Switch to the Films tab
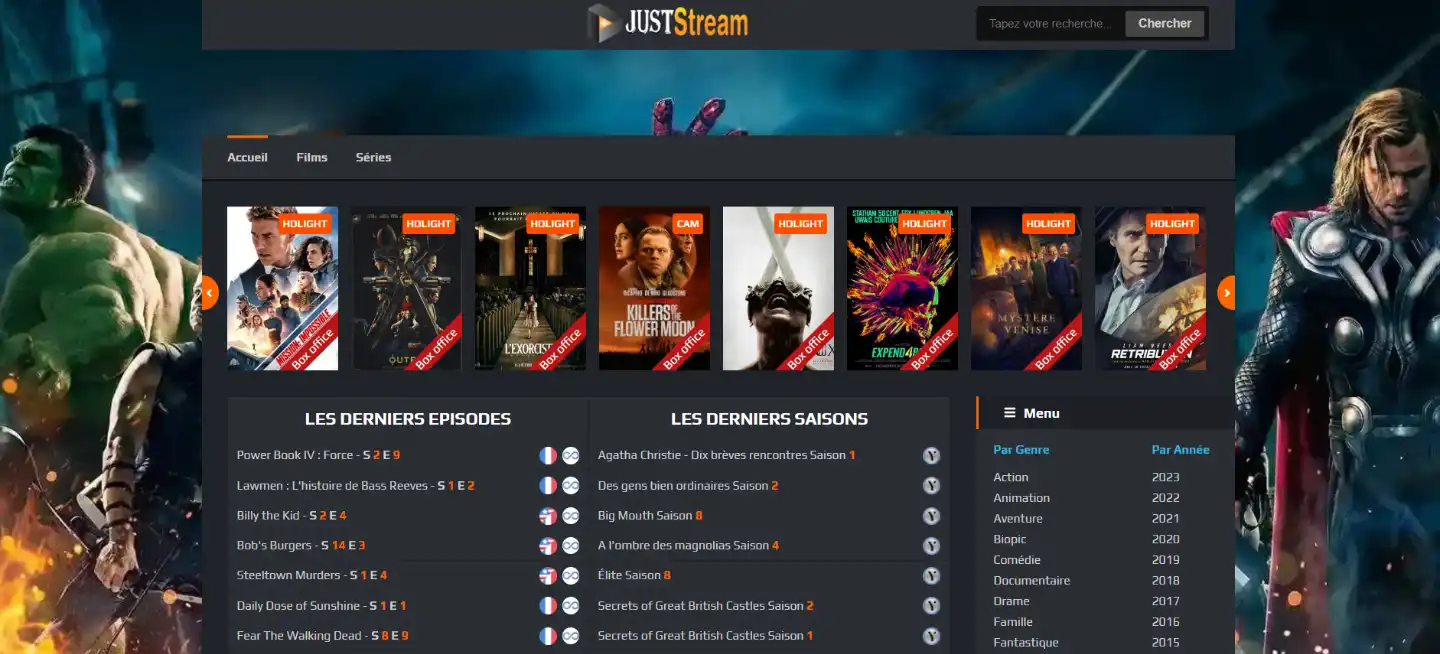The image size is (1440, 654). click(x=311, y=157)
